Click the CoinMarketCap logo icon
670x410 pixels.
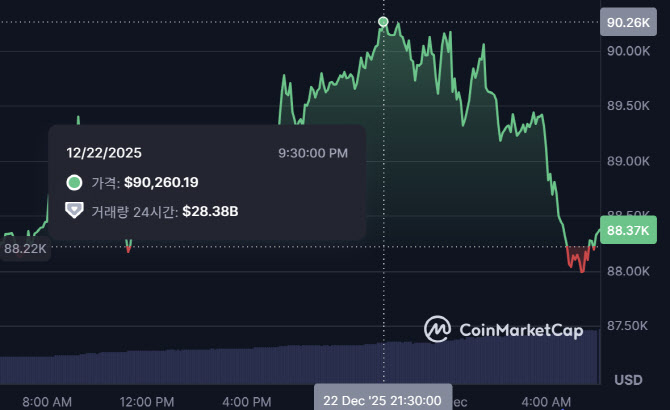[x=437, y=329]
